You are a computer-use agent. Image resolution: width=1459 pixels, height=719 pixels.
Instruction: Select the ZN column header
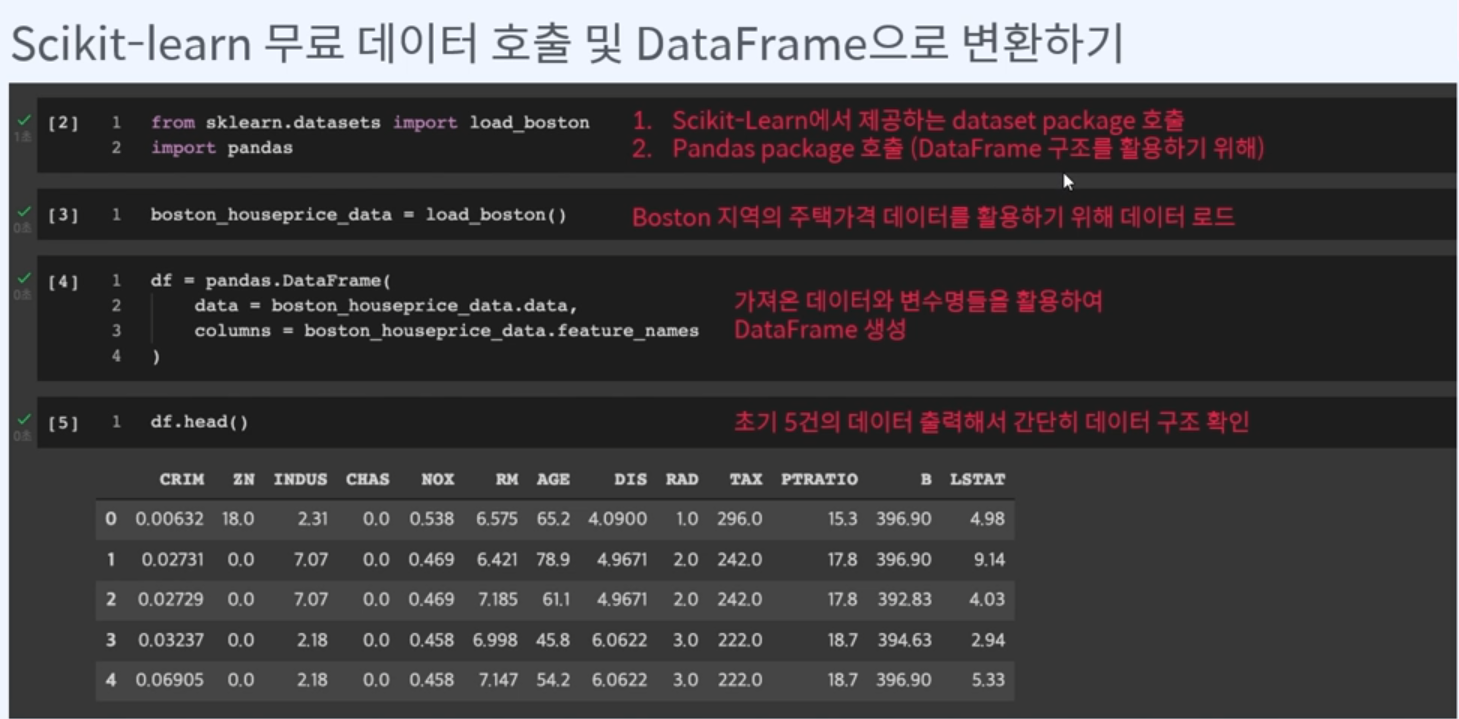click(x=244, y=480)
